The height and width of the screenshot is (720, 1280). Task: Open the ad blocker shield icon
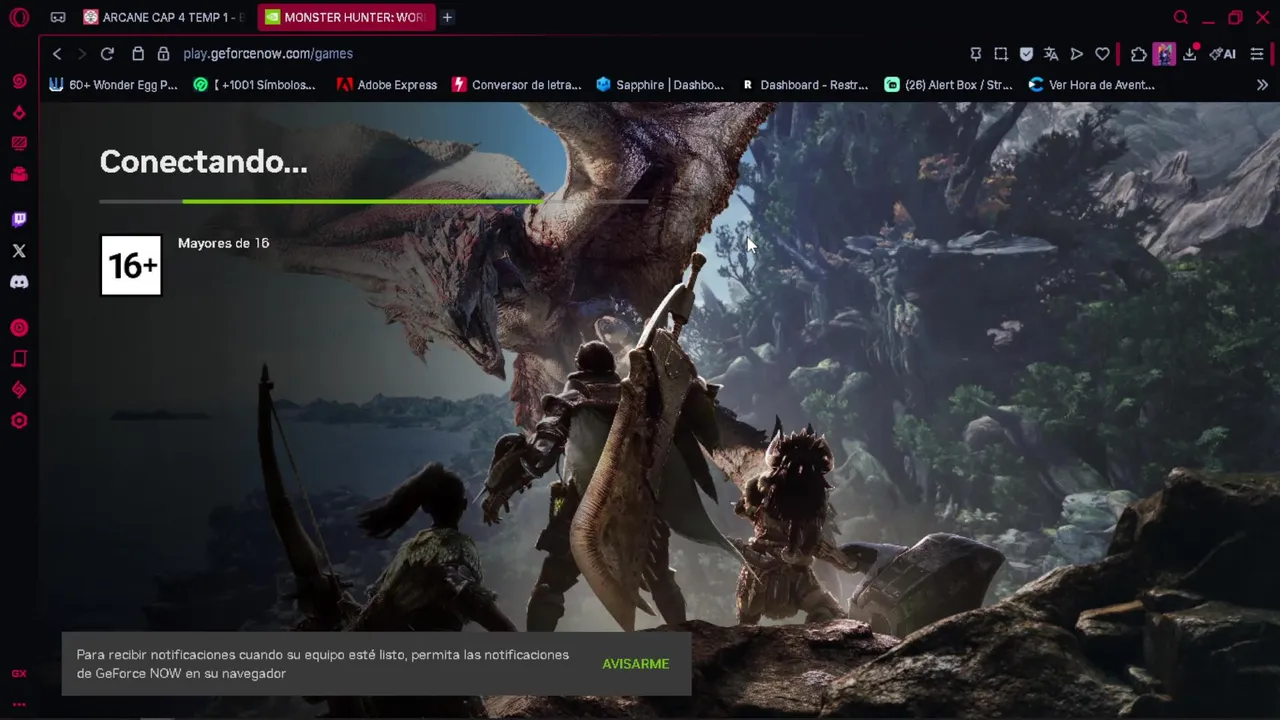[1026, 54]
